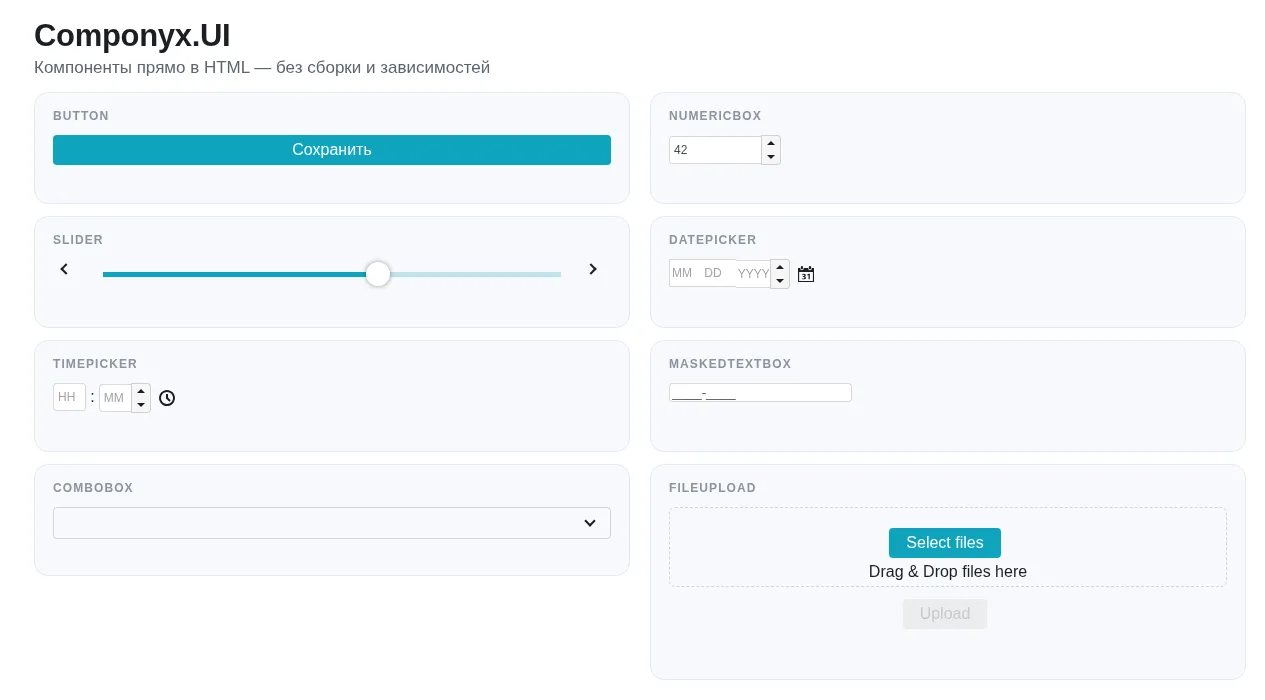Open the DatePicker calendar icon
This screenshot has width=1265, height=700.
(806, 274)
